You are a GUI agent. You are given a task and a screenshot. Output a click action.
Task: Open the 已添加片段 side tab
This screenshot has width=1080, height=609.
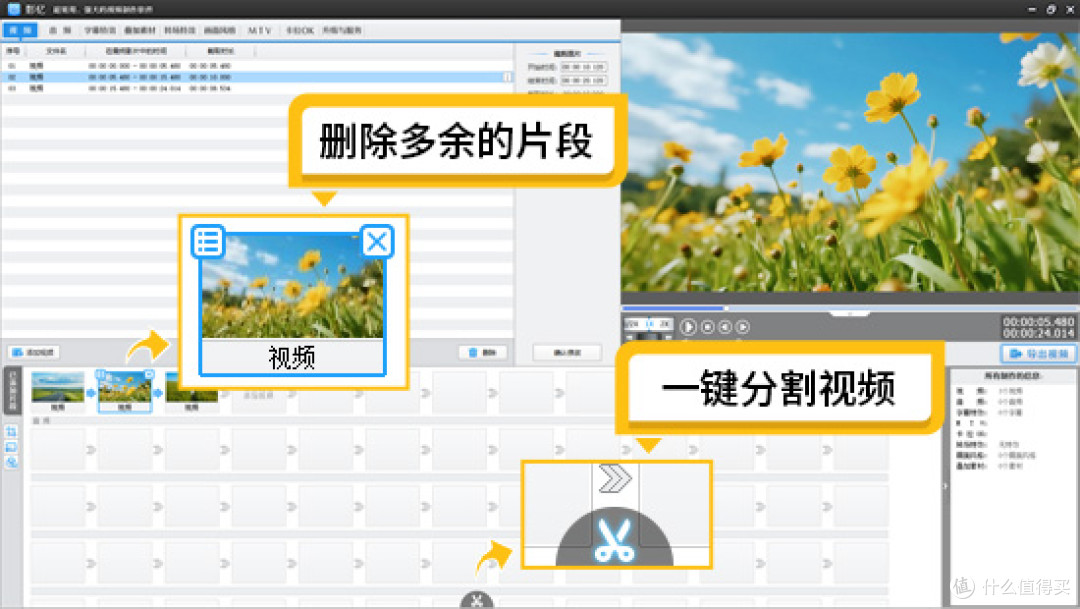click(x=12, y=390)
